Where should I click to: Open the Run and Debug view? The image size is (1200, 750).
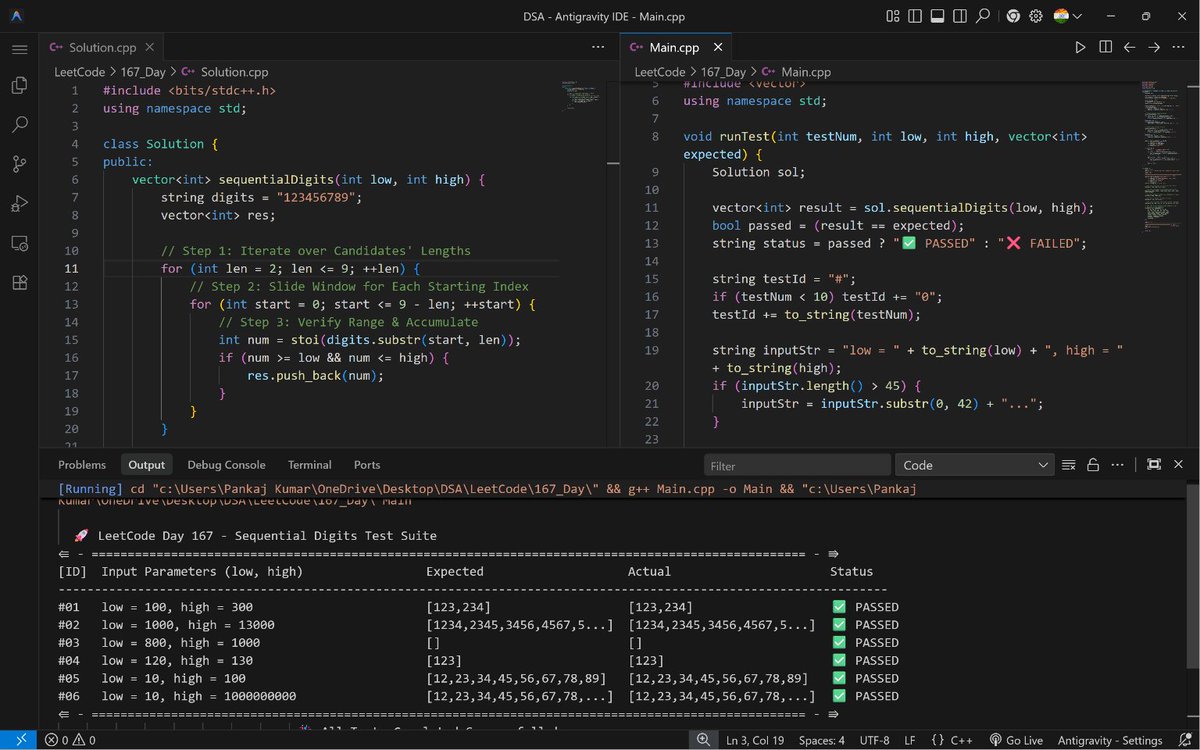pos(19,204)
